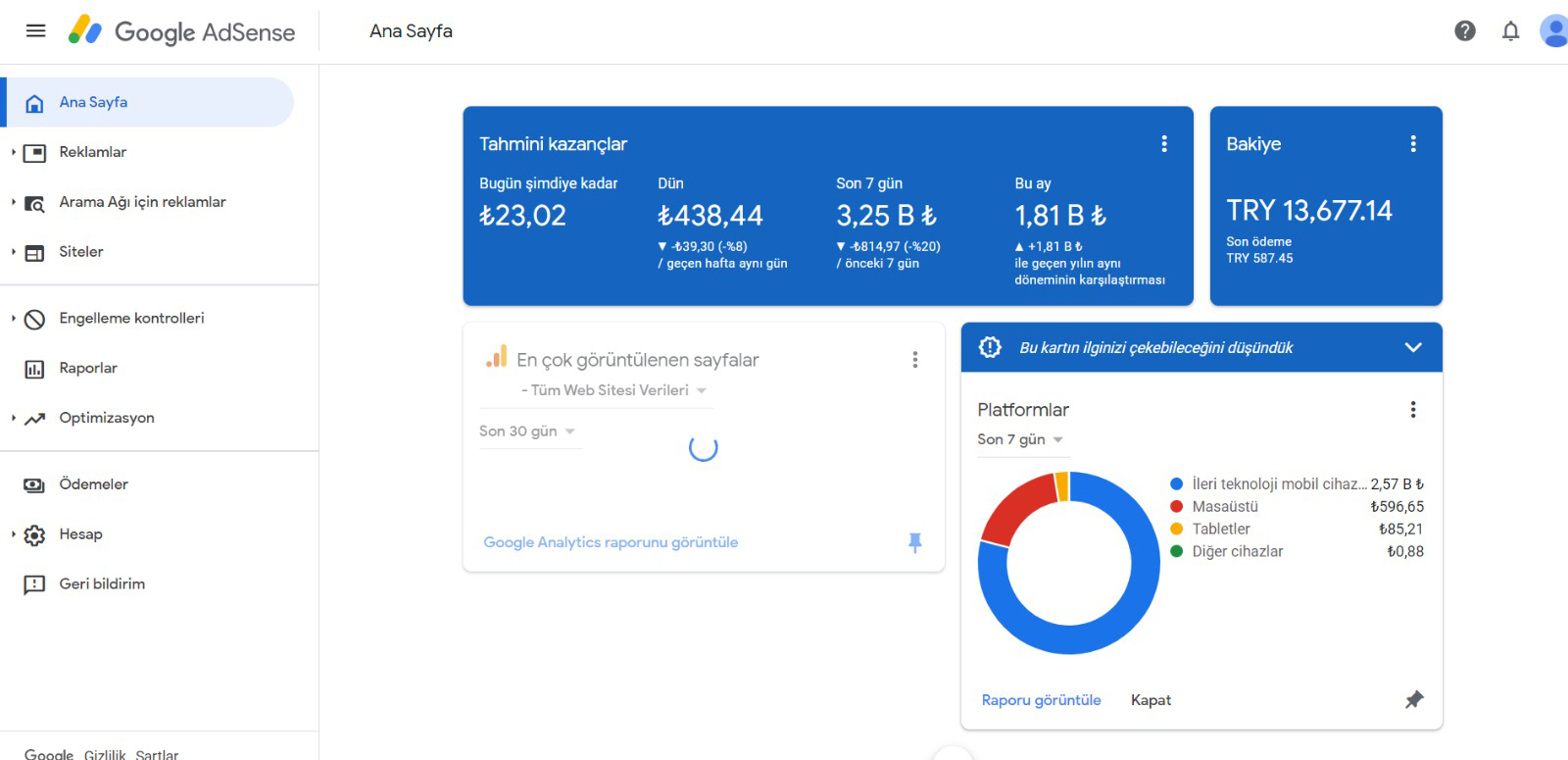Pin the En çok görüntülenen sayfalar card
The width and height of the screenshot is (1568, 760).
(915, 542)
